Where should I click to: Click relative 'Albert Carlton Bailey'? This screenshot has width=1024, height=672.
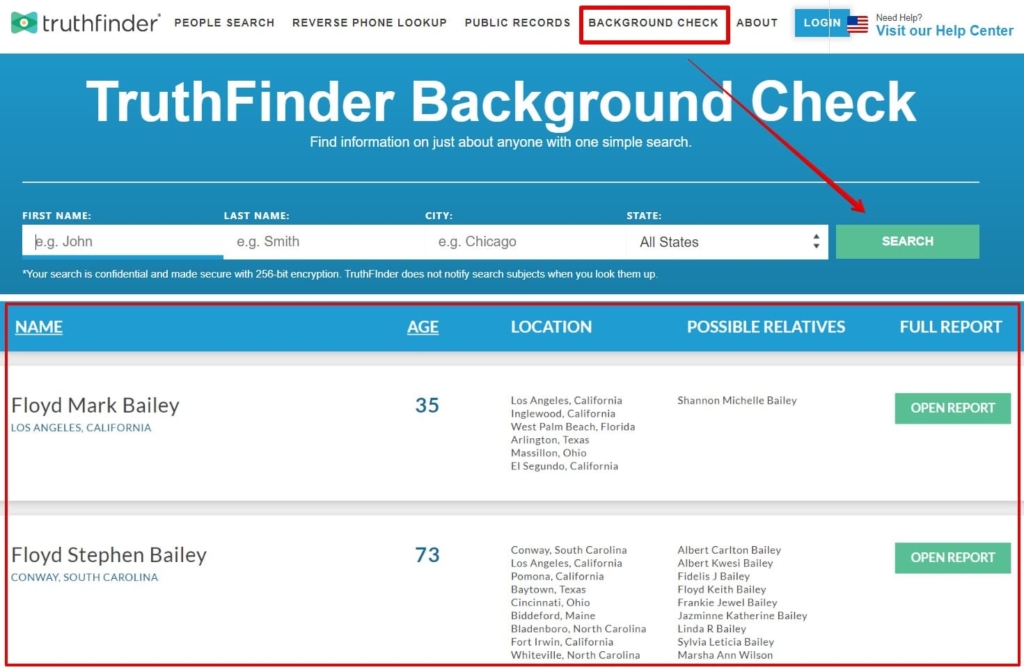coord(729,550)
